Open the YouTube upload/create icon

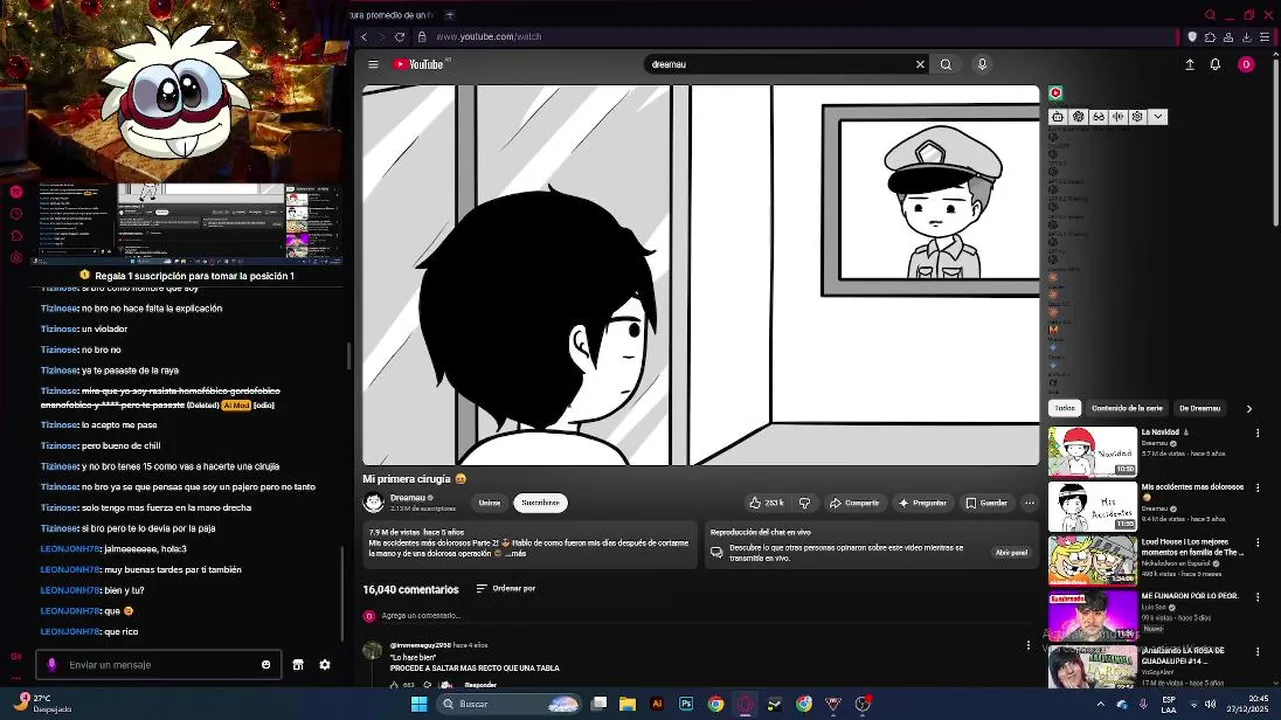coord(1190,64)
